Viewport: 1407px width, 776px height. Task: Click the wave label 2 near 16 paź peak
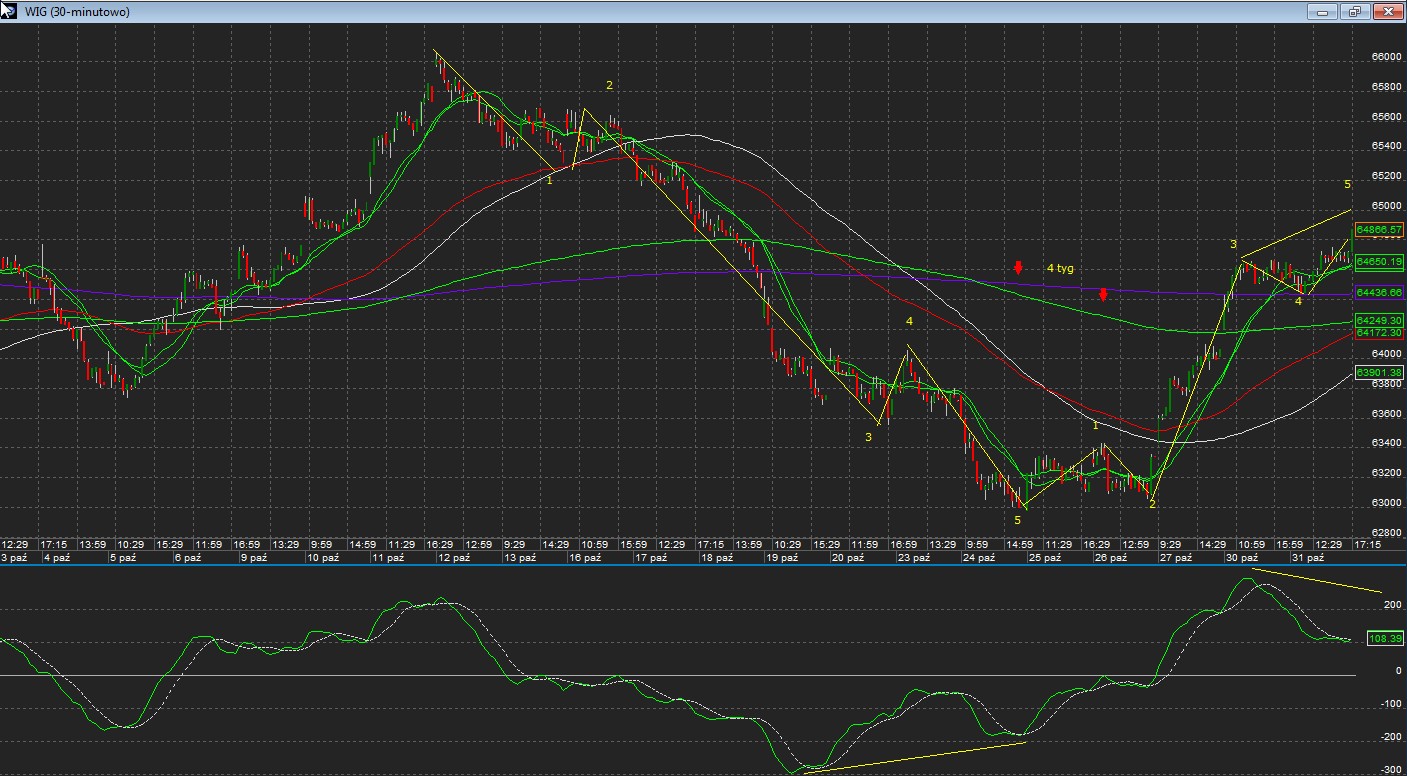click(609, 86)
